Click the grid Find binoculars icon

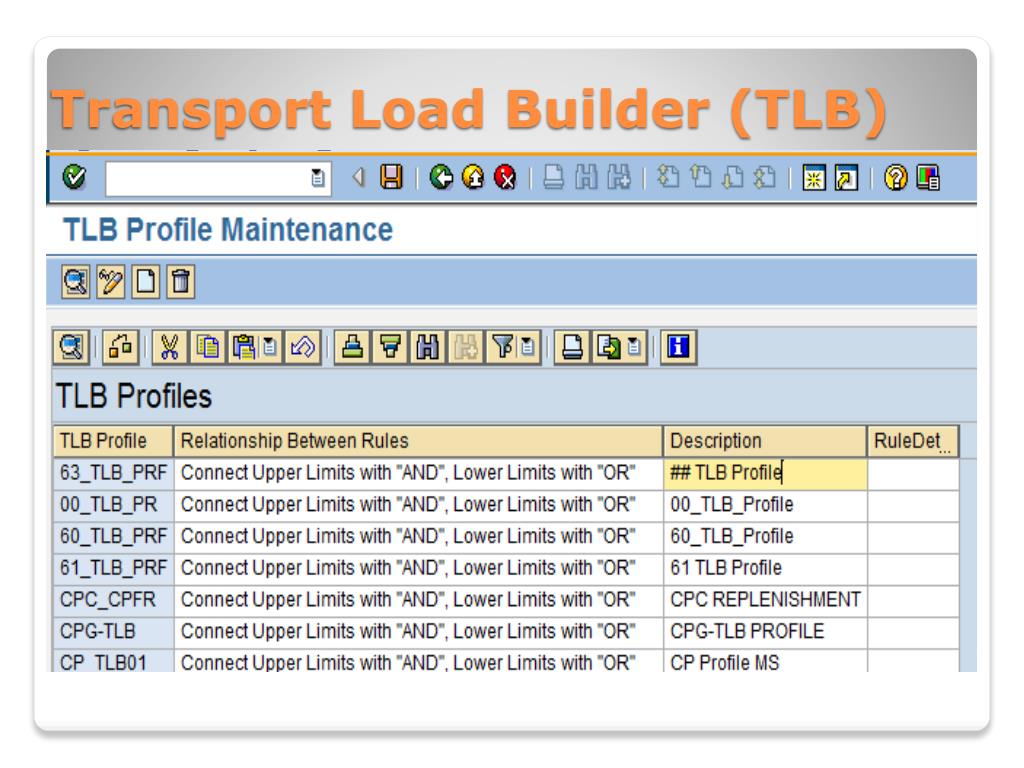pos(428,347)
